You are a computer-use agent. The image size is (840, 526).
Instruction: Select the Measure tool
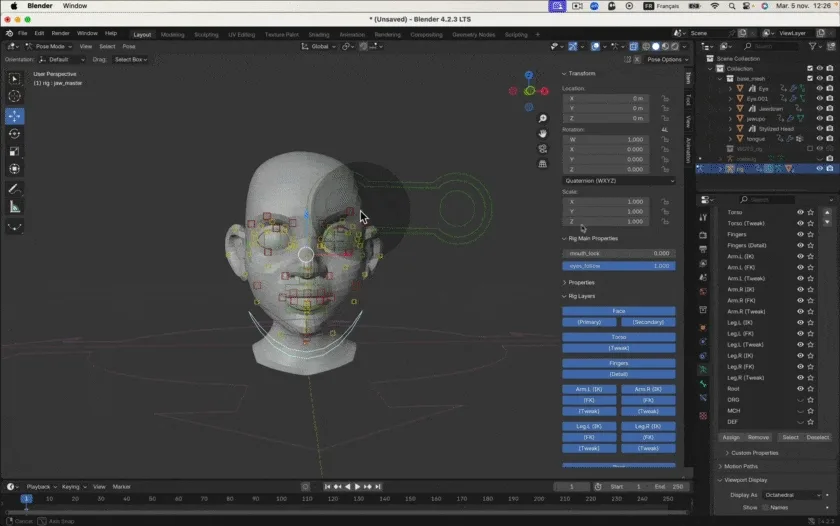pos(14,207)
